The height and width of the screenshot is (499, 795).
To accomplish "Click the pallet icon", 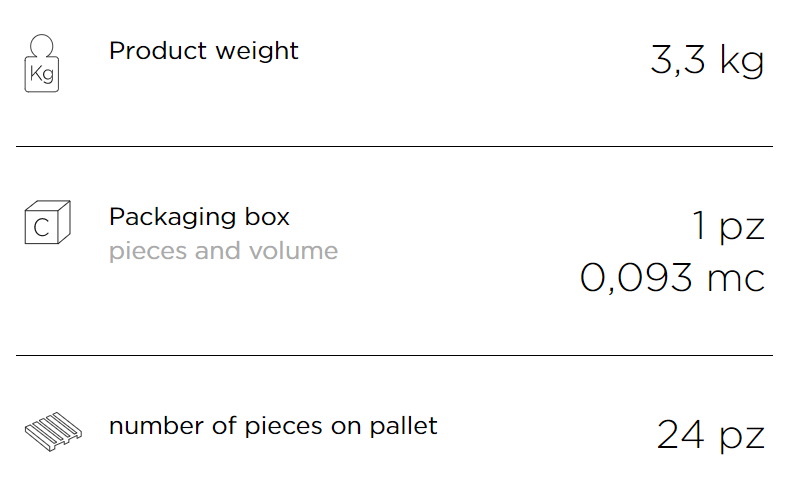I will point(53,432).
